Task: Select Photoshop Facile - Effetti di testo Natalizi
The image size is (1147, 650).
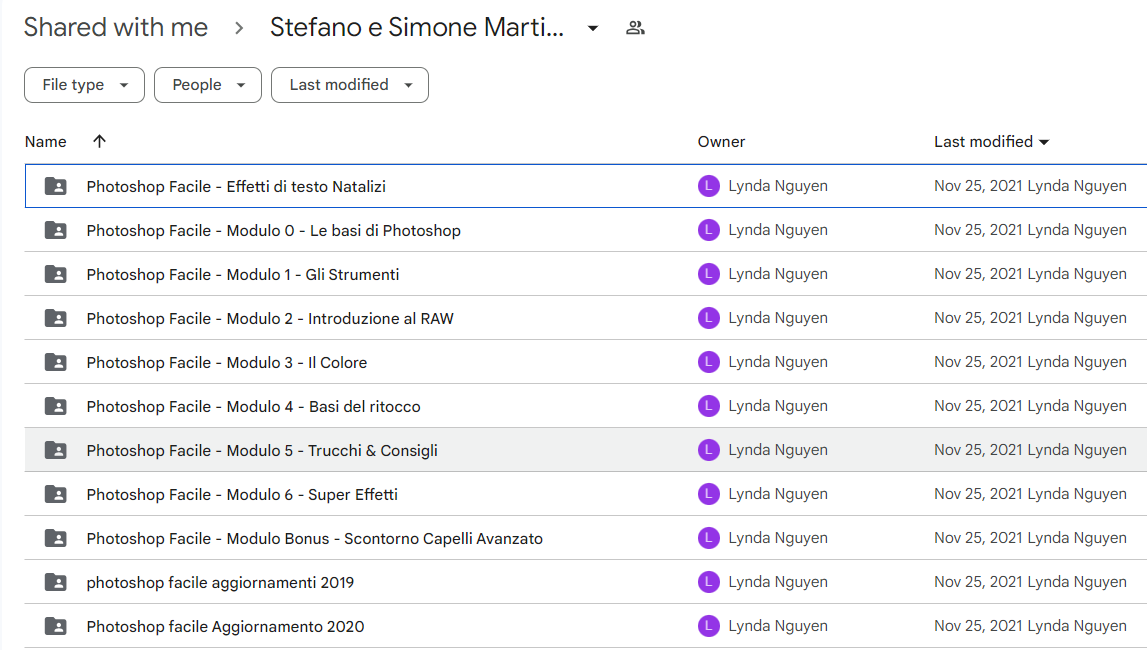Action: pos(236,186)
